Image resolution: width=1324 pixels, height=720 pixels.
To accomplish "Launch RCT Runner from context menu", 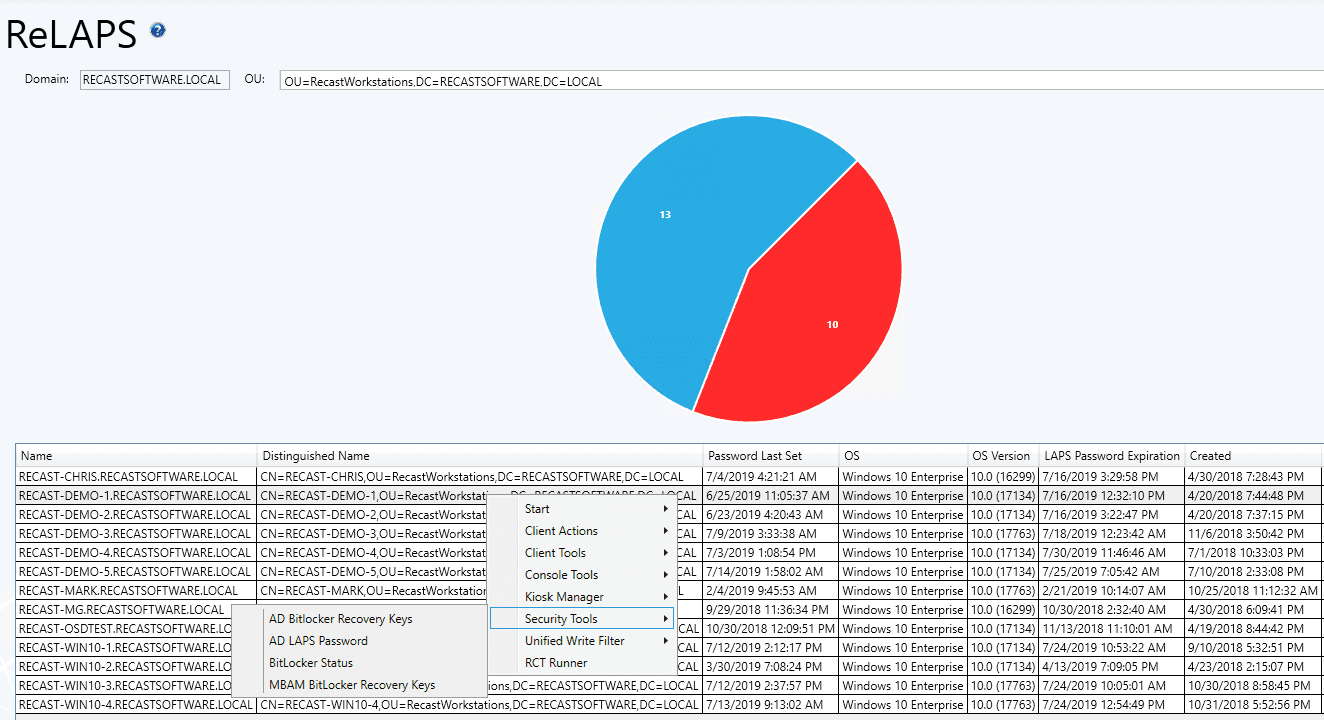I will (x=582, y=663).
